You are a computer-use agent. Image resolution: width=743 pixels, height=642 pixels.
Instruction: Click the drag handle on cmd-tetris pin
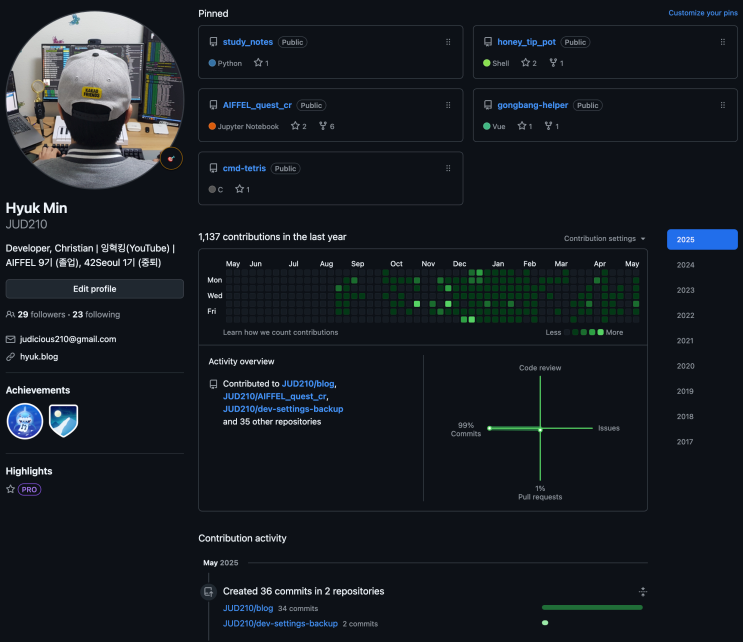pyautogui.click(x=448, y=168)
